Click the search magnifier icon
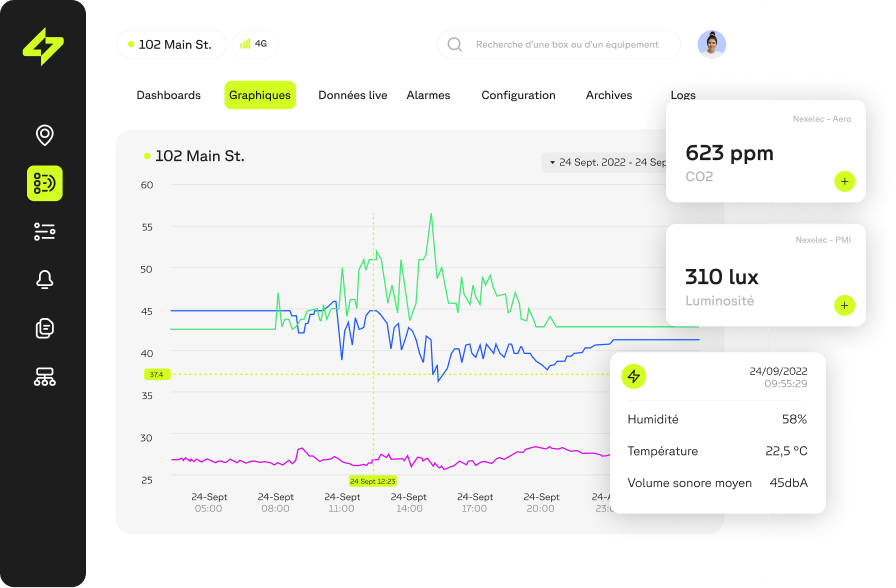This screenshot has width=896, height=588. point(454,44)
